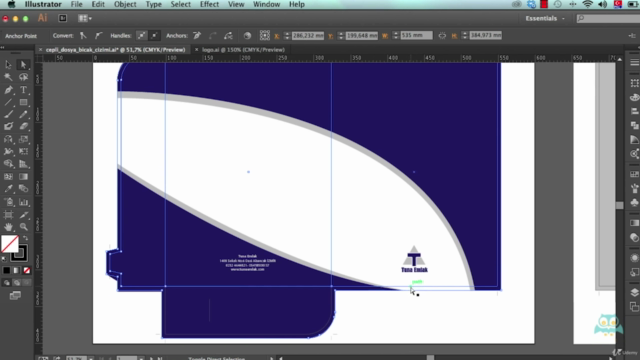Pick the Gradient tool

click(x=23, y=177)
